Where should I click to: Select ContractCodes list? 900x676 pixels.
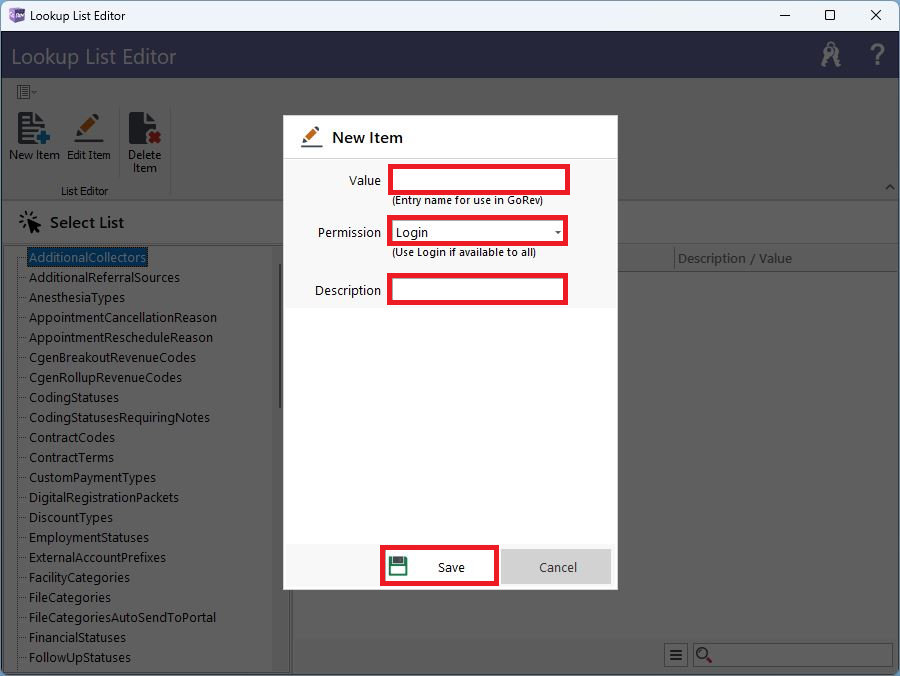(x=72, y=437)
